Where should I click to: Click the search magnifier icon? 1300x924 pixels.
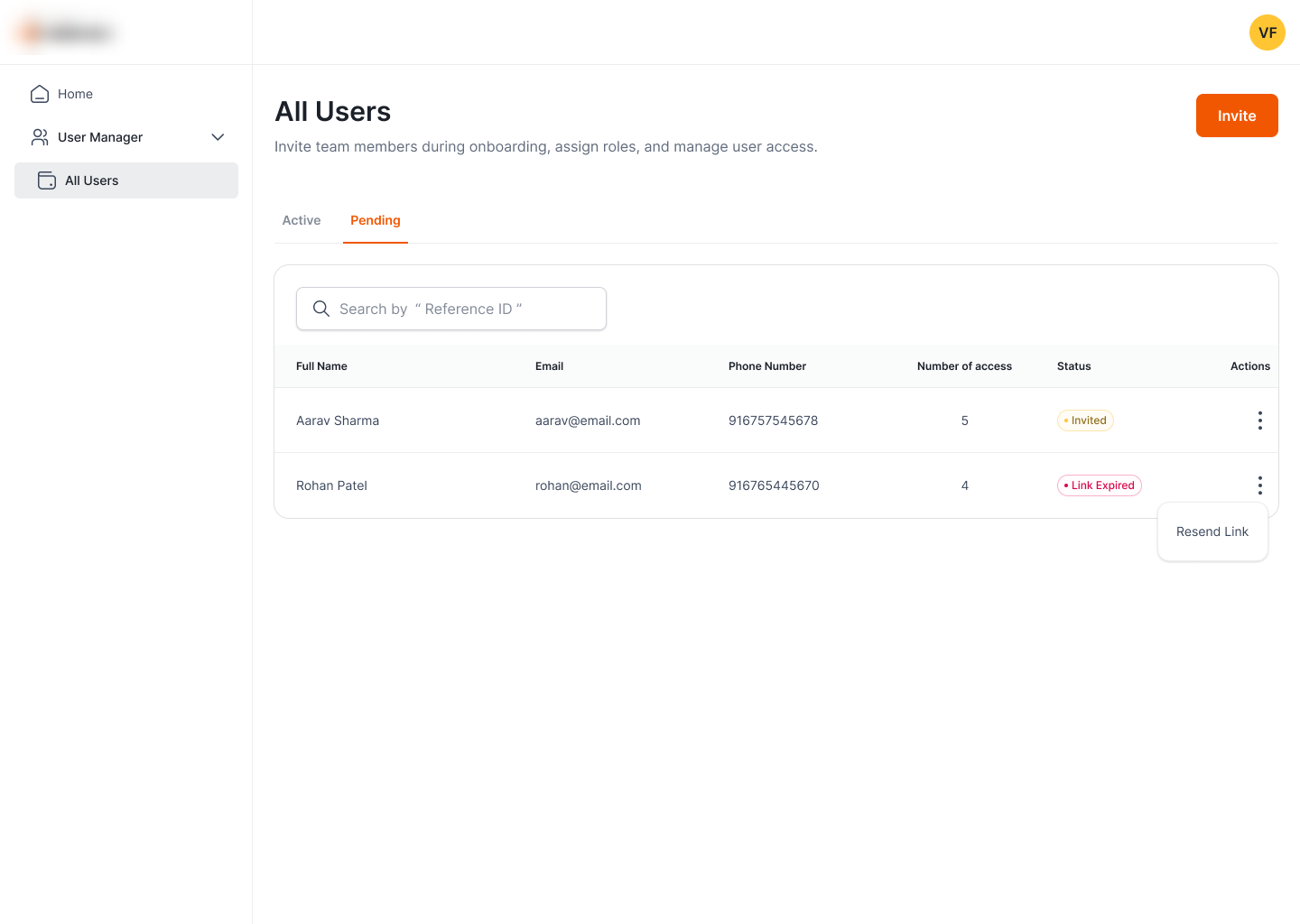(321, 309)
